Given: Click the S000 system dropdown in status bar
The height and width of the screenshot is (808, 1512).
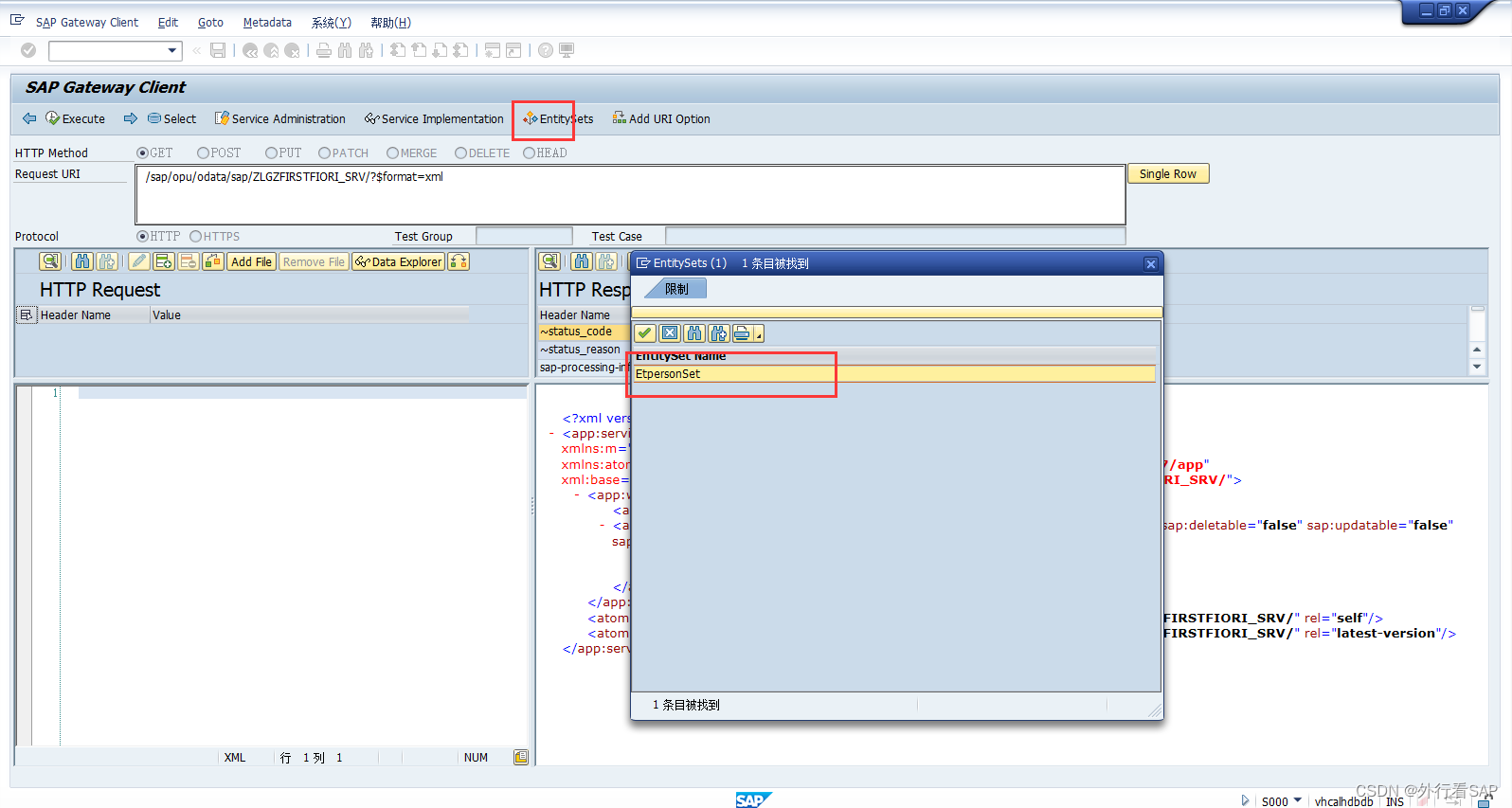Looking at the screenshot, I should [1281, 801].
